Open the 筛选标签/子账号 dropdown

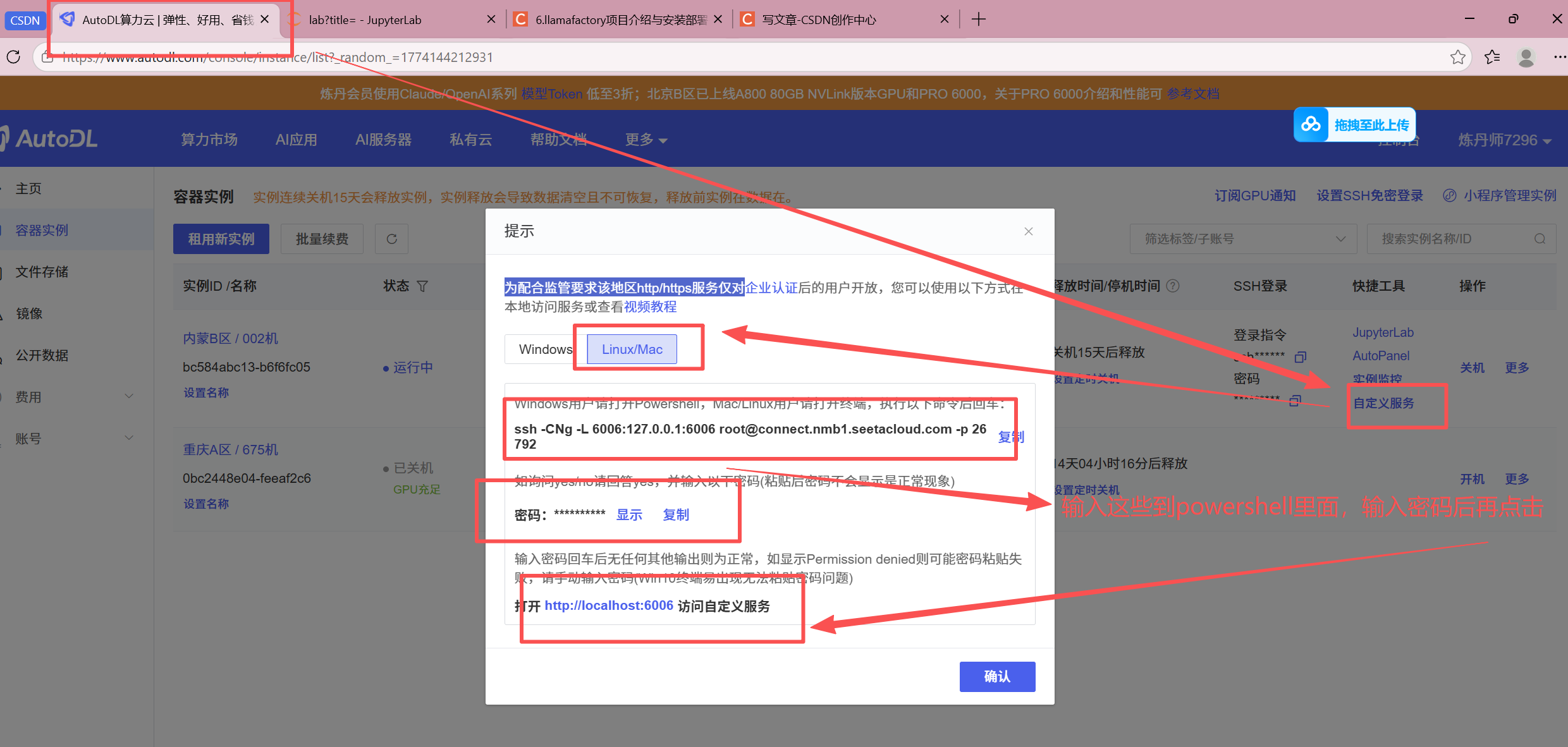click(x=1242, y=239)
